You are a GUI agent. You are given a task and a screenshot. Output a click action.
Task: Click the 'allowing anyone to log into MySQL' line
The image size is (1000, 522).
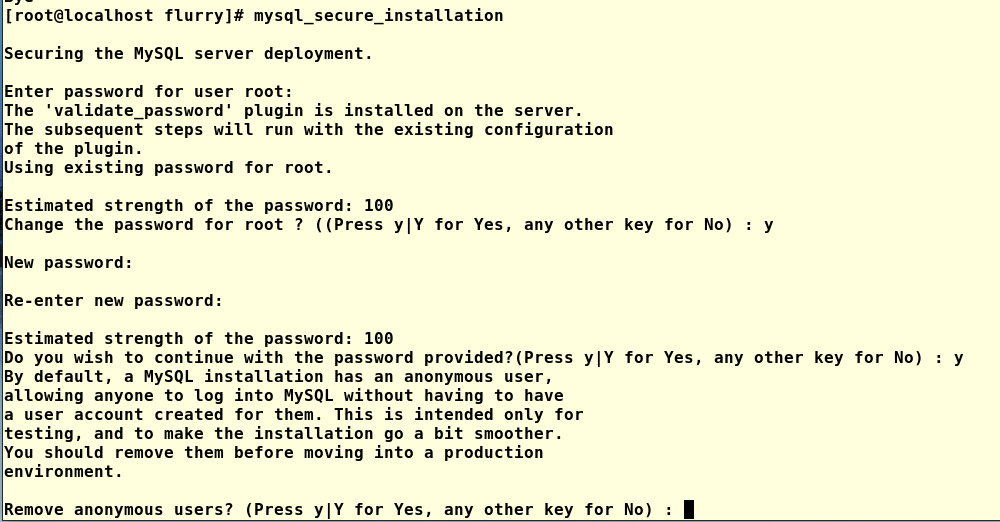[x=284, y=396]
